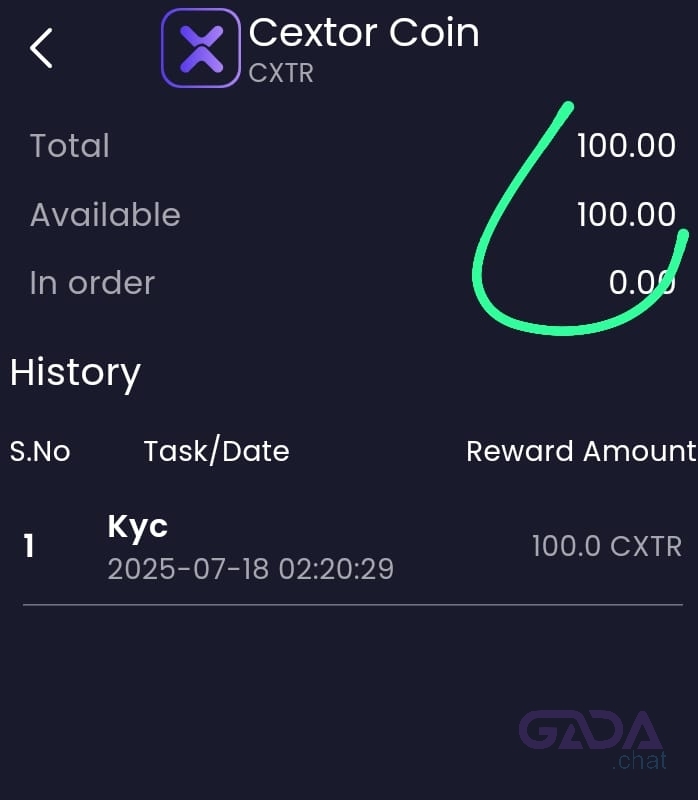Tap the green hand-drawn circle annotation

580,219
